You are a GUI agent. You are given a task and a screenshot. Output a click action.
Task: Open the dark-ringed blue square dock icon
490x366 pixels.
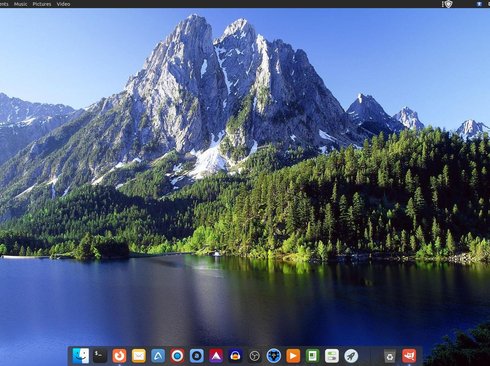[x=196, y=356]
